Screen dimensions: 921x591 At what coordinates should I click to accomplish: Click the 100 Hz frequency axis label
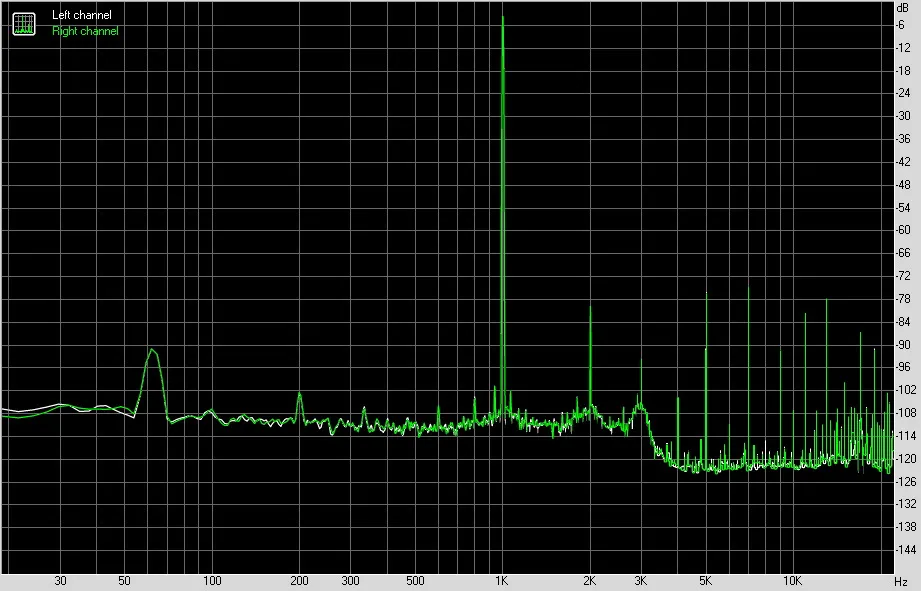tap(212, 581)
